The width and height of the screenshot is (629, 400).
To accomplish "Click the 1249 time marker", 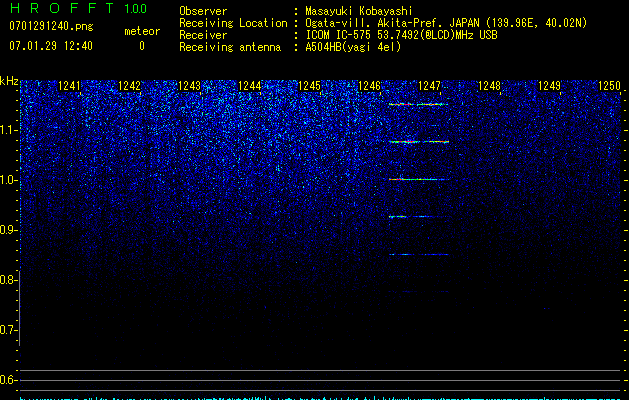I will (550, 86).
